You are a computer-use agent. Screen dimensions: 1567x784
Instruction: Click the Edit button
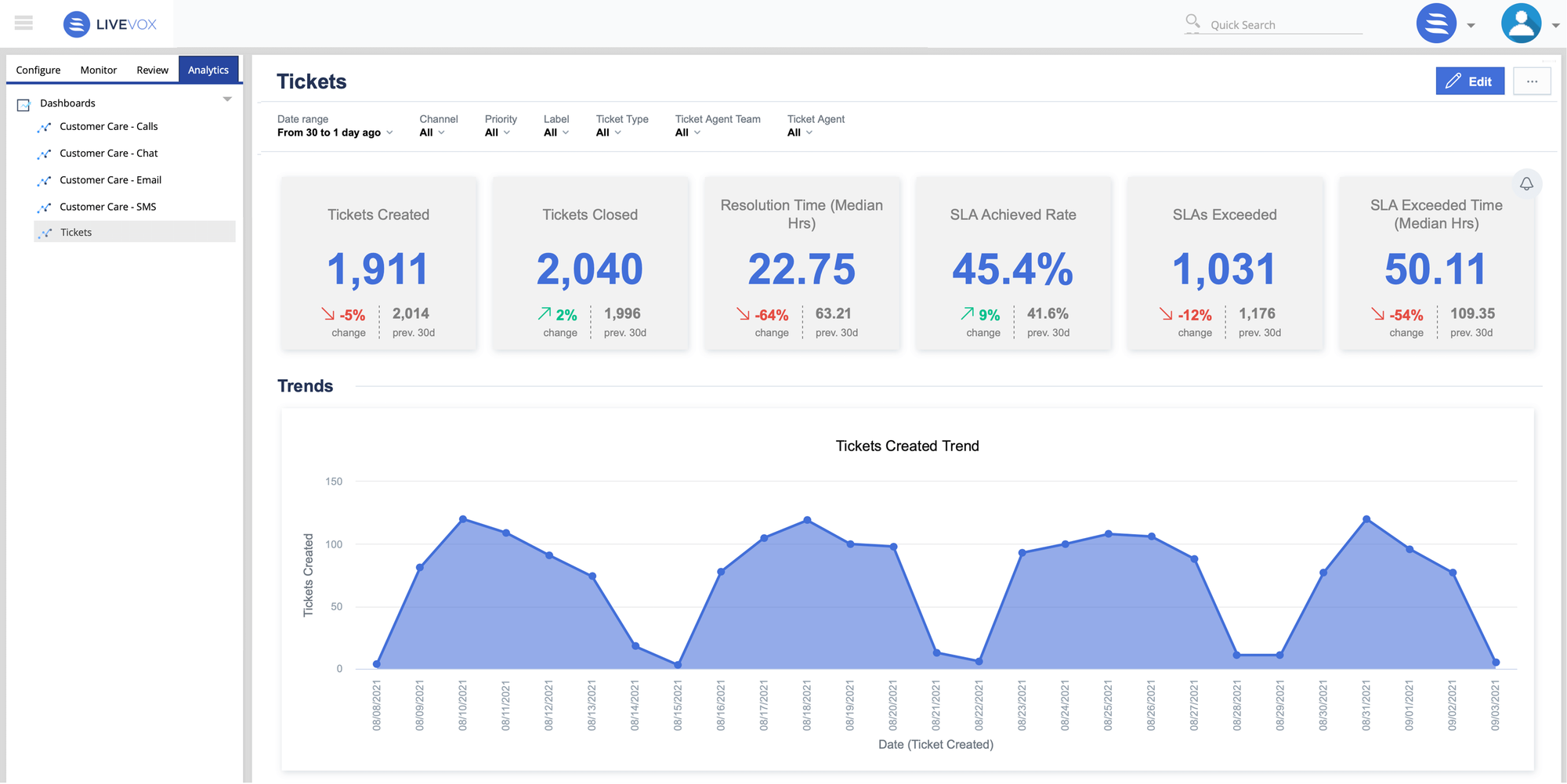1470,81
